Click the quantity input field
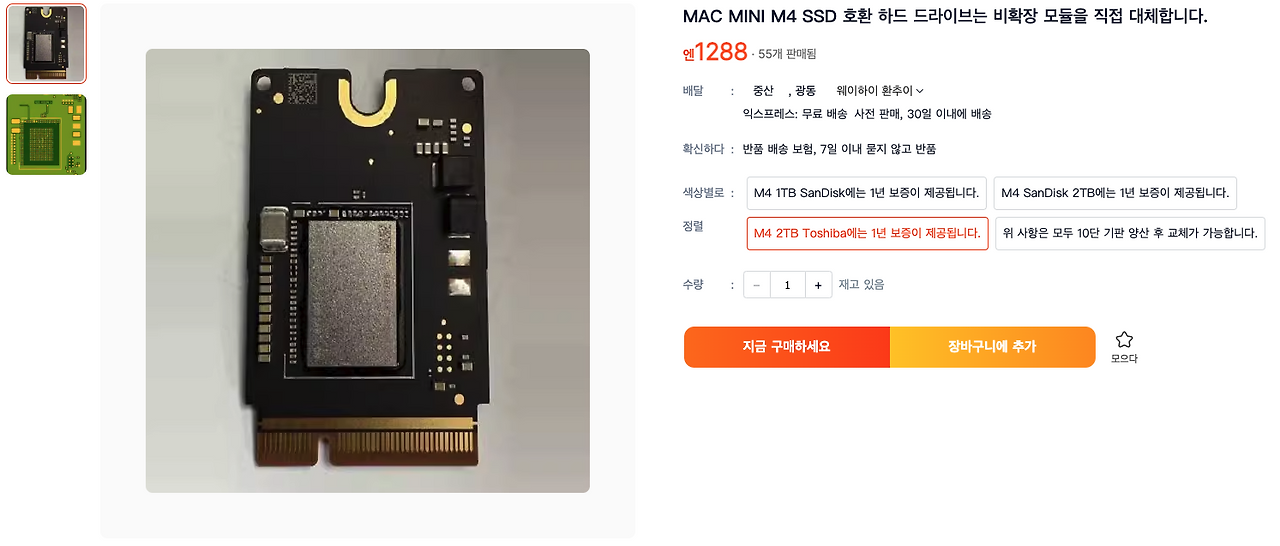Screen dimensions: 1280x546 (x=787, y=285)
